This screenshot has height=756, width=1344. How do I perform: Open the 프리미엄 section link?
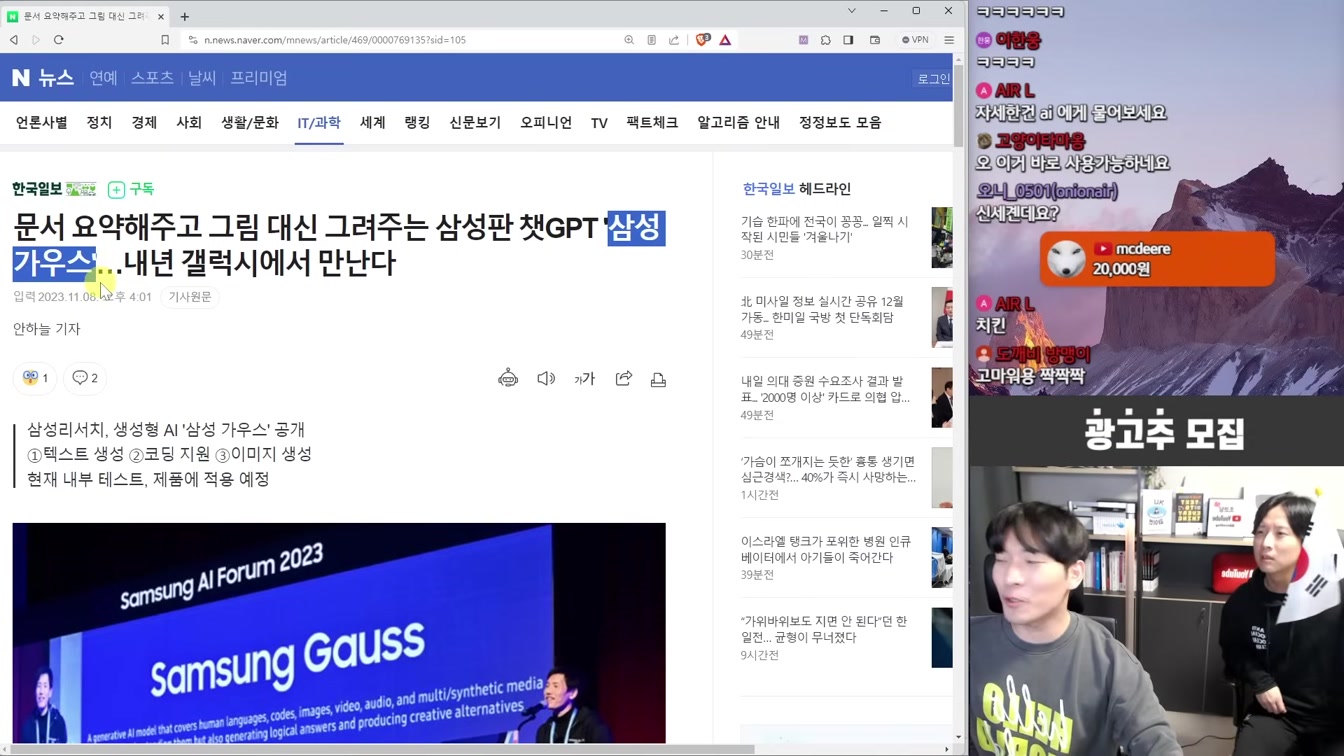(x=259, y=78)
